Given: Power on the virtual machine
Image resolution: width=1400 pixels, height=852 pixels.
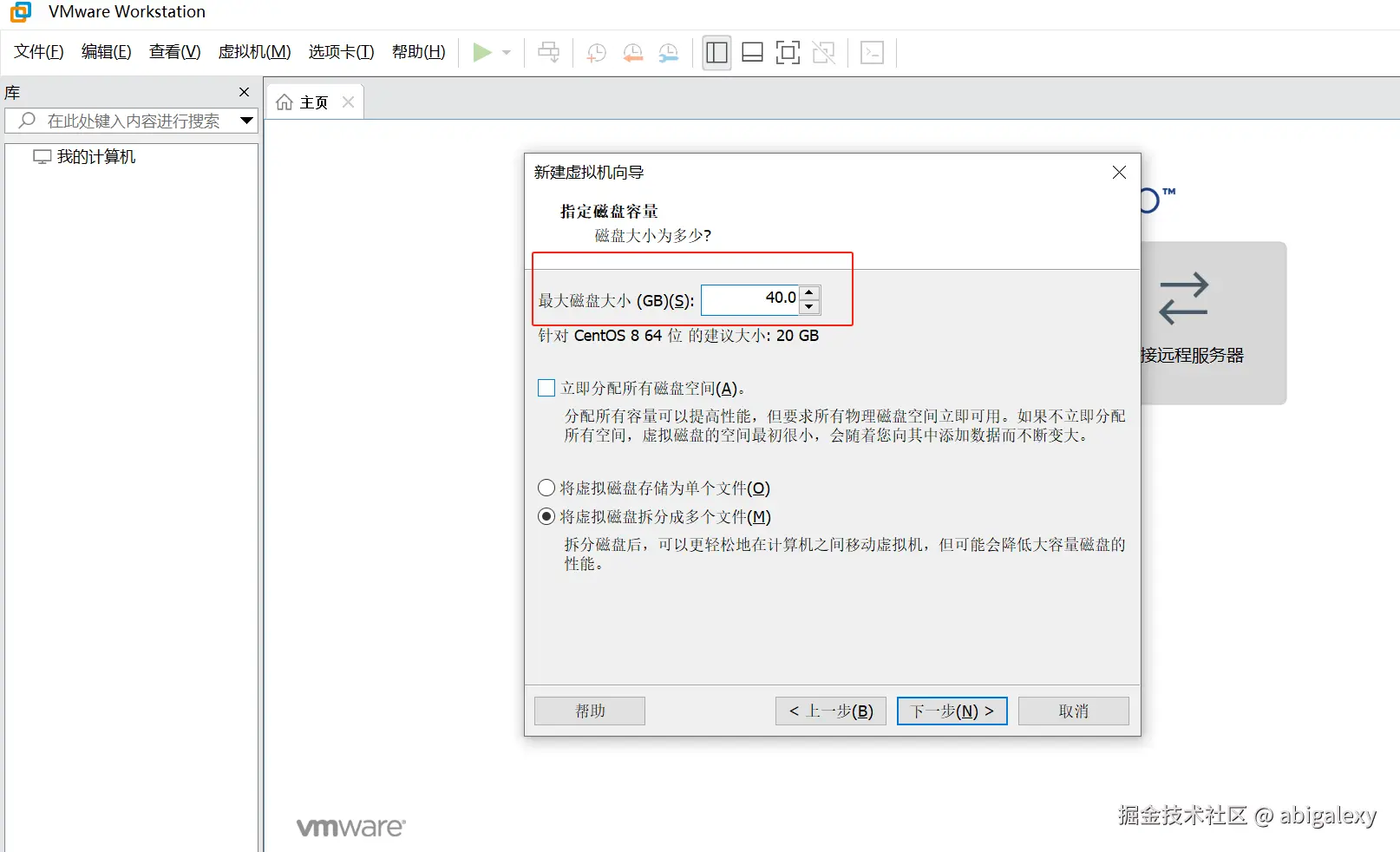Looking at the screenshot, I should [x=482, y=52].
